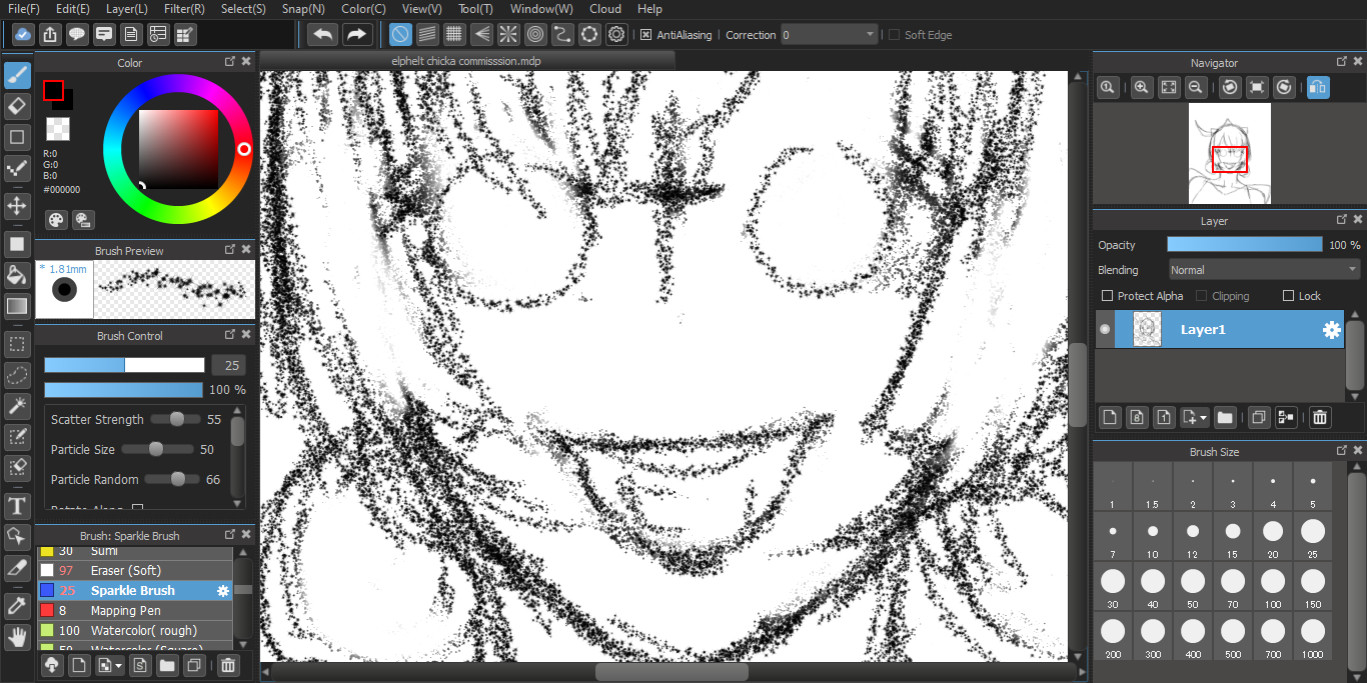Toggle the Rotate Along checkbox
Viewport: 1367px width, 683px height.
click(x=138, y=509)
